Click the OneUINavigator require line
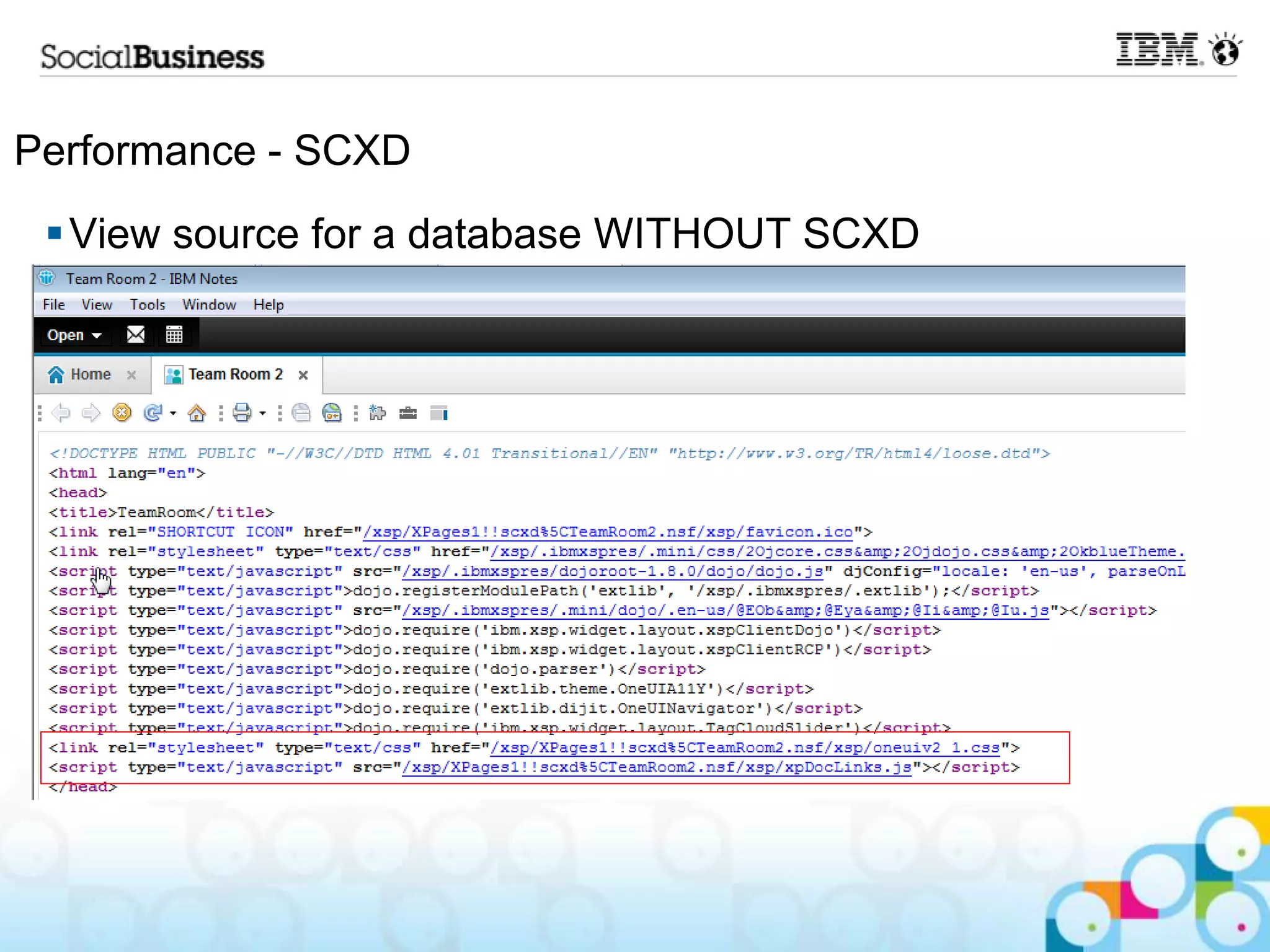 pos(456,709)
